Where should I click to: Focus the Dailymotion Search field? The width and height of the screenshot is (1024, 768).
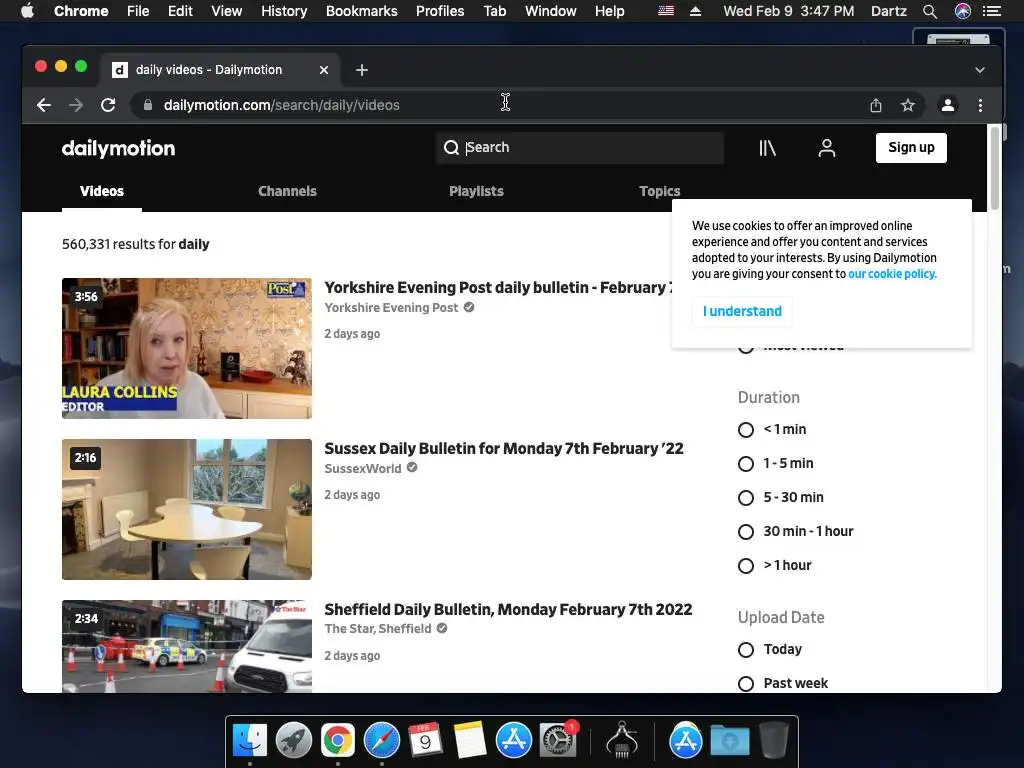(580, 148)
